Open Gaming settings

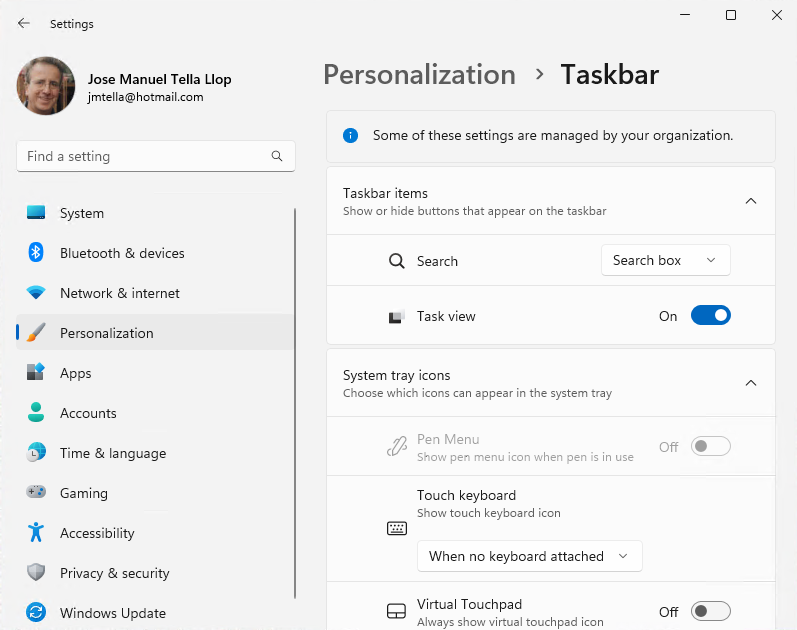(155, 493)
